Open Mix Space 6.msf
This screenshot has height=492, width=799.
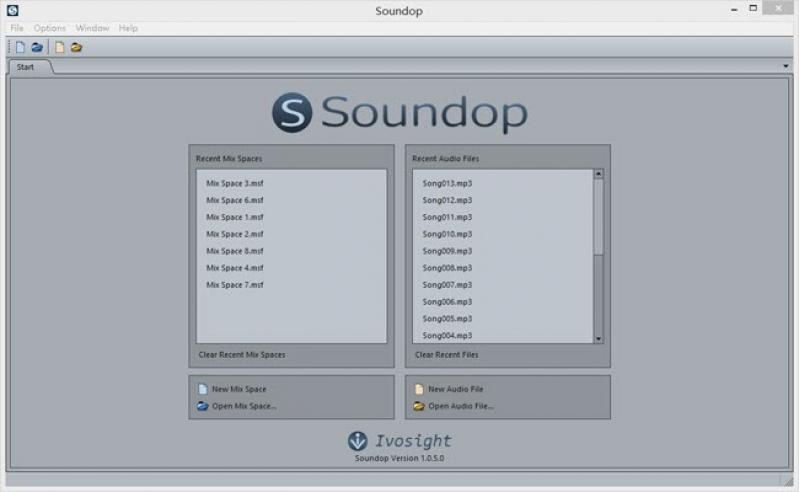click(x=235, y=200)
